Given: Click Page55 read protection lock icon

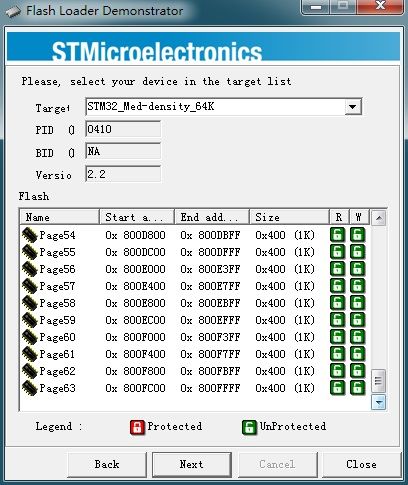Looking at the screenshot, I should coord(337,252).
